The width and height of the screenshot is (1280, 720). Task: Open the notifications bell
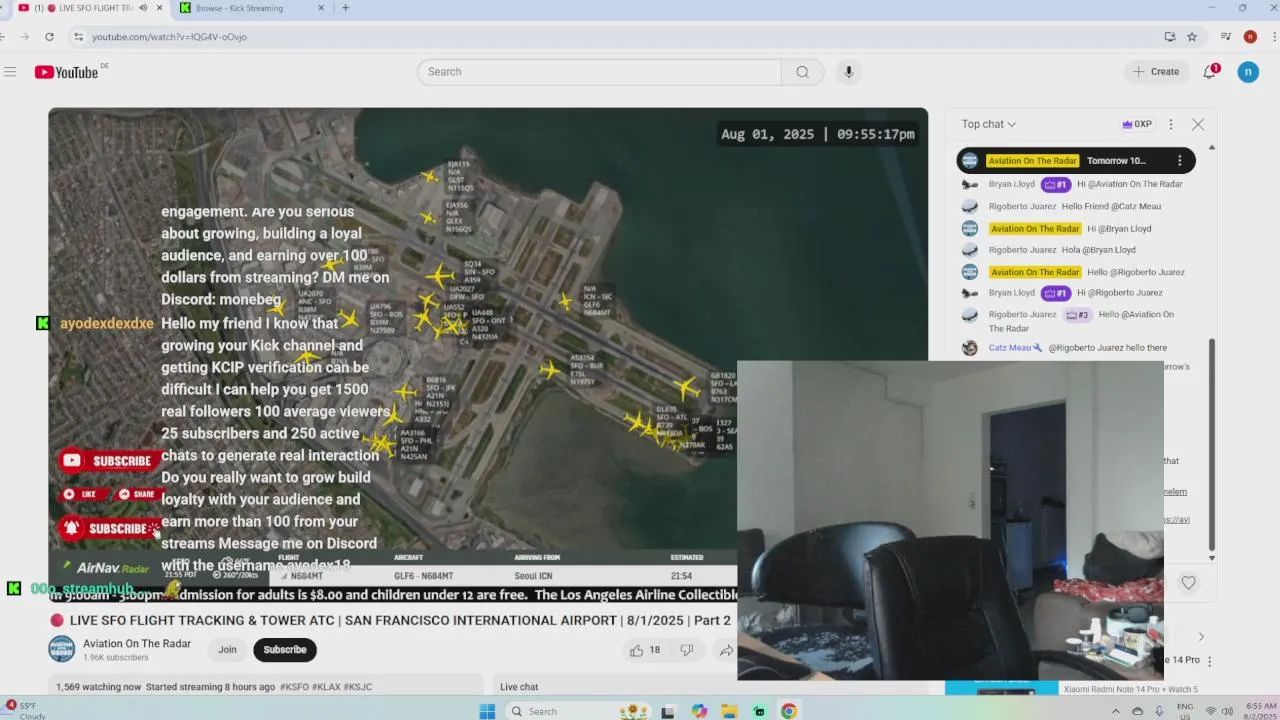1209,72
